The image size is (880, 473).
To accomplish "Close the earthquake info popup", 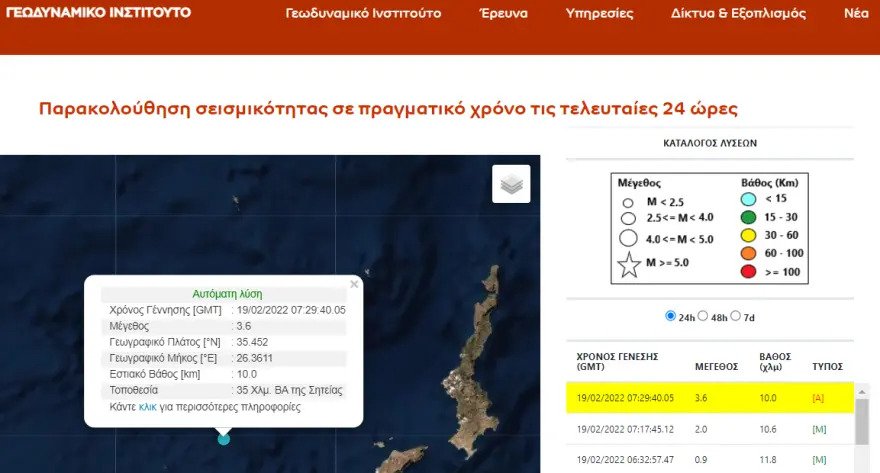I will click(x=354, y=284).
